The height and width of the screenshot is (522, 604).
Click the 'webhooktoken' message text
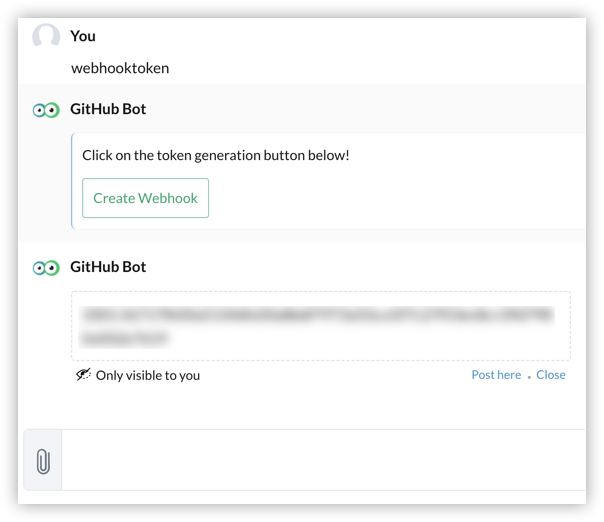click(120, 68)
